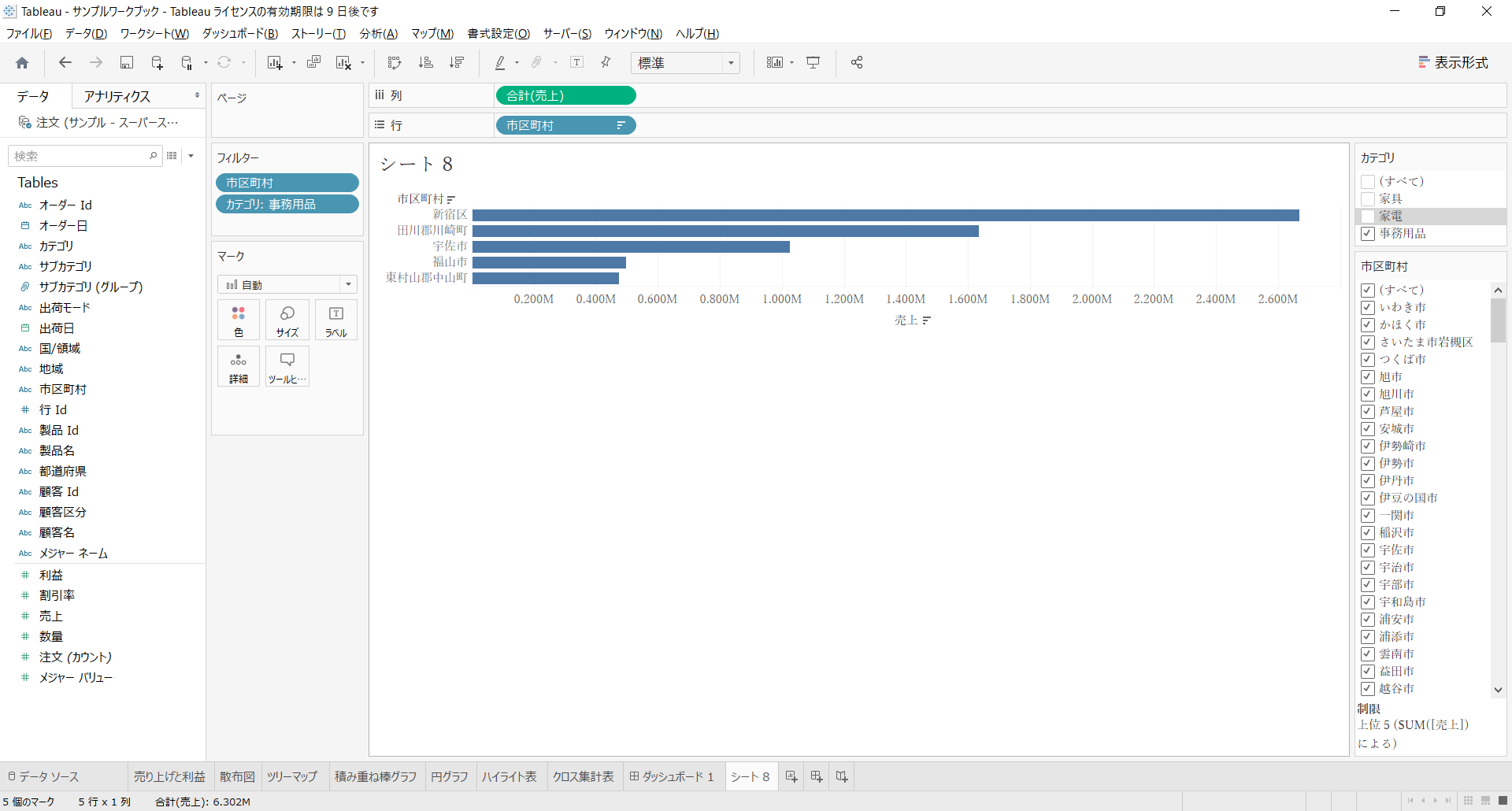The height and width of the screenshot is (811, 1512).
Task: Open the size (サイズ) marks card
Action: (x=287, y=320)
